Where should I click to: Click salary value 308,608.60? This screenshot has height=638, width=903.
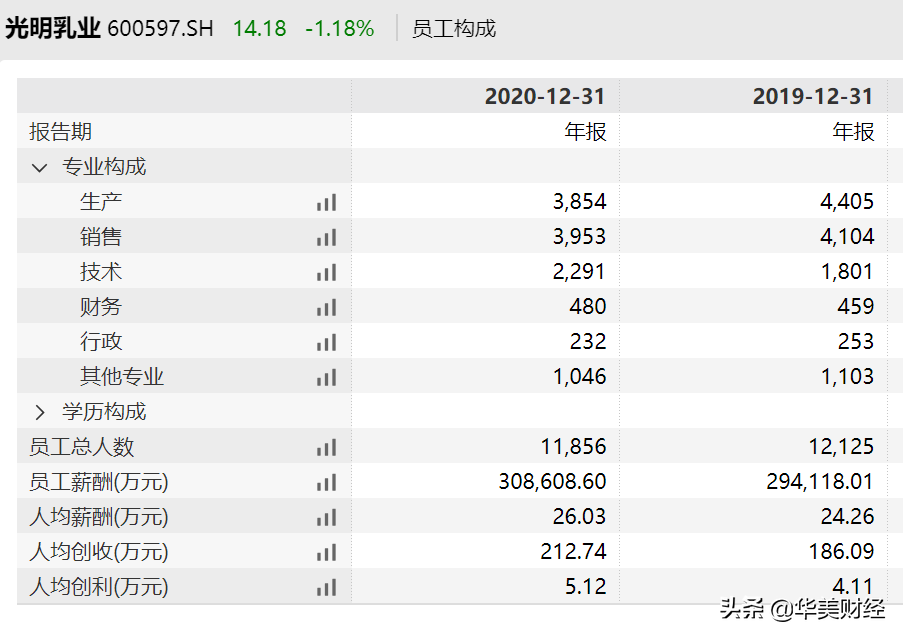click(x=552, y=481)
